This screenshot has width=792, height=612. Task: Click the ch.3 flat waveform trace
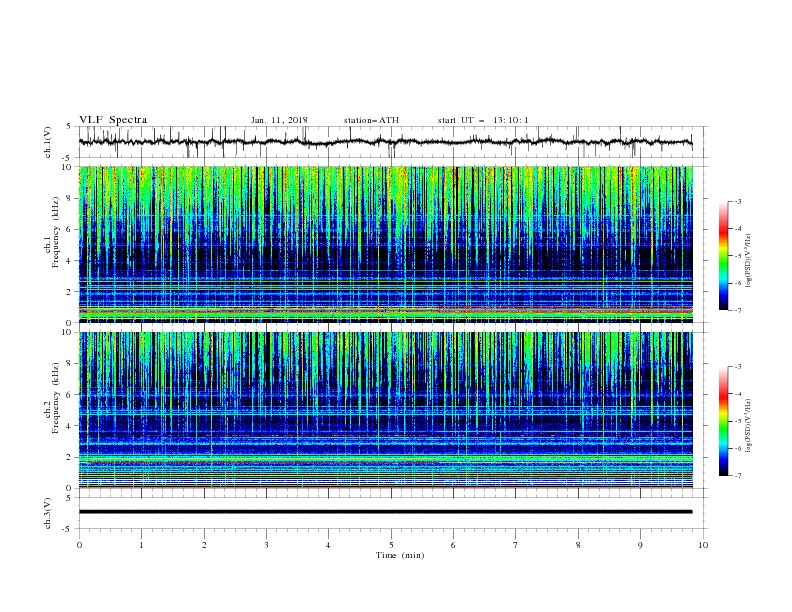click(x=385, y=512)
